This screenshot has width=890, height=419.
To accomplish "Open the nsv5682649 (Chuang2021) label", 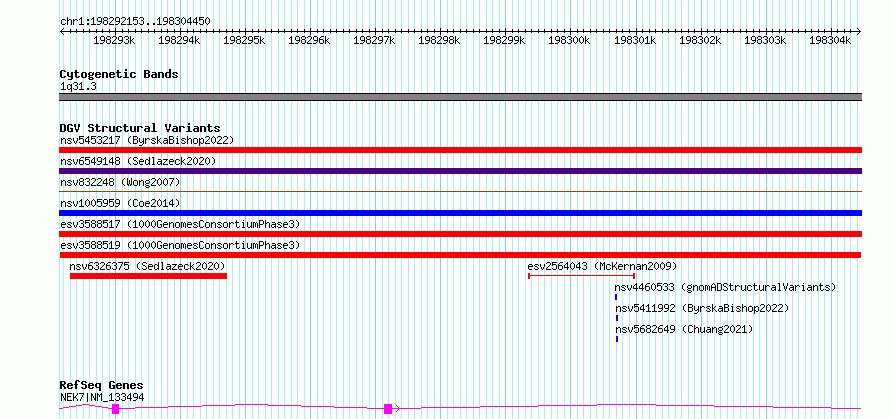I will (x=685, y=329).
